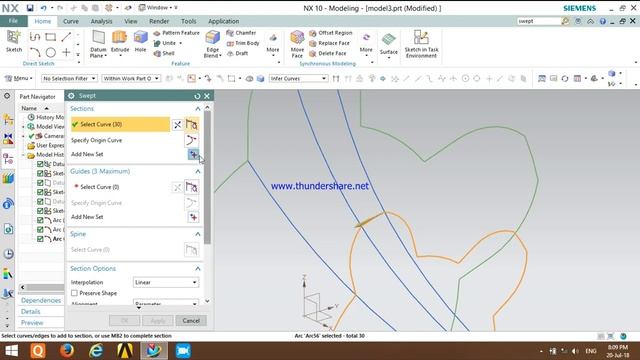640x360 pixels.
Task: Click Delete Face tool
Action: click(328, 53)
